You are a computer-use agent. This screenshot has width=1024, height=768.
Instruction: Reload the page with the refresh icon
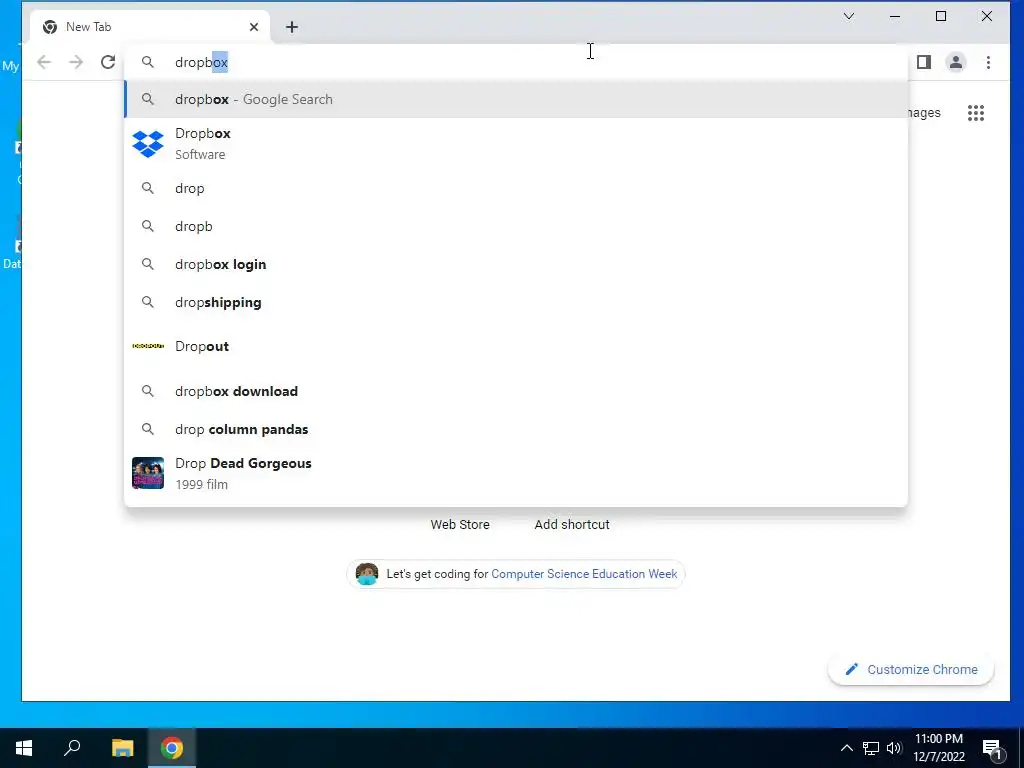point(108,62)
